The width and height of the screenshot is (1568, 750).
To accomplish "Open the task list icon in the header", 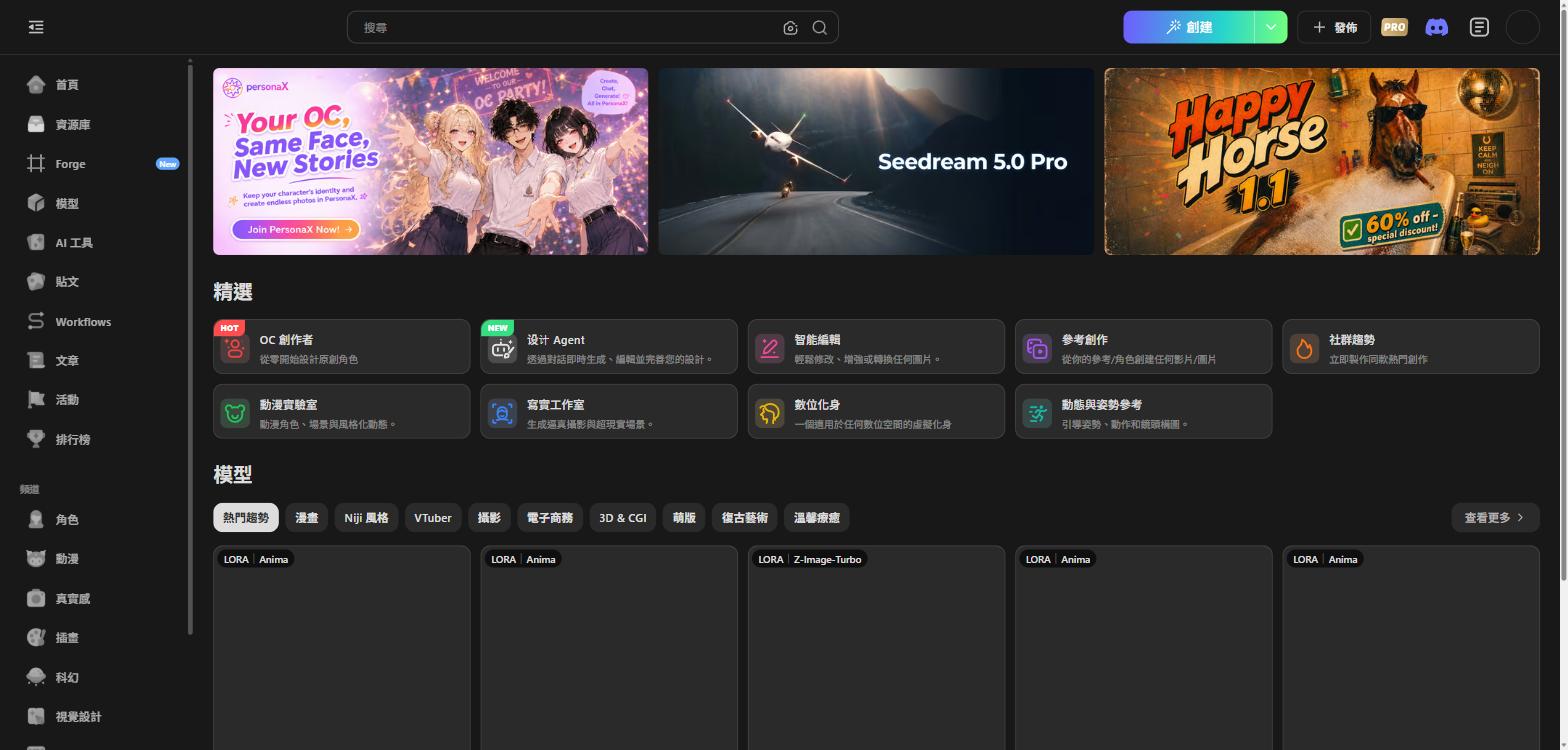I will pos(1479,27).
